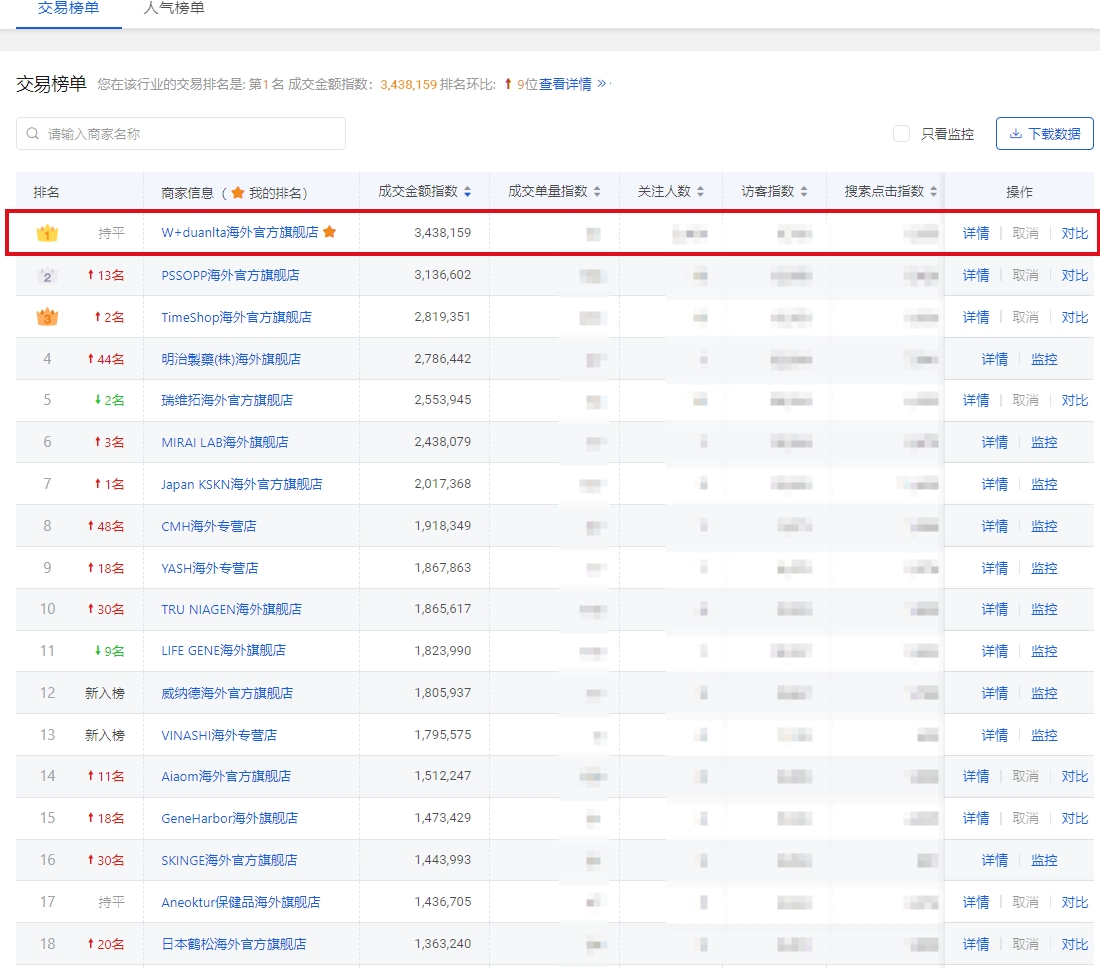Viewport: 1100px width, 968px height.
Task: Open 日本鹤松海外官方旗舰店 store link
Action: point(234,944)
